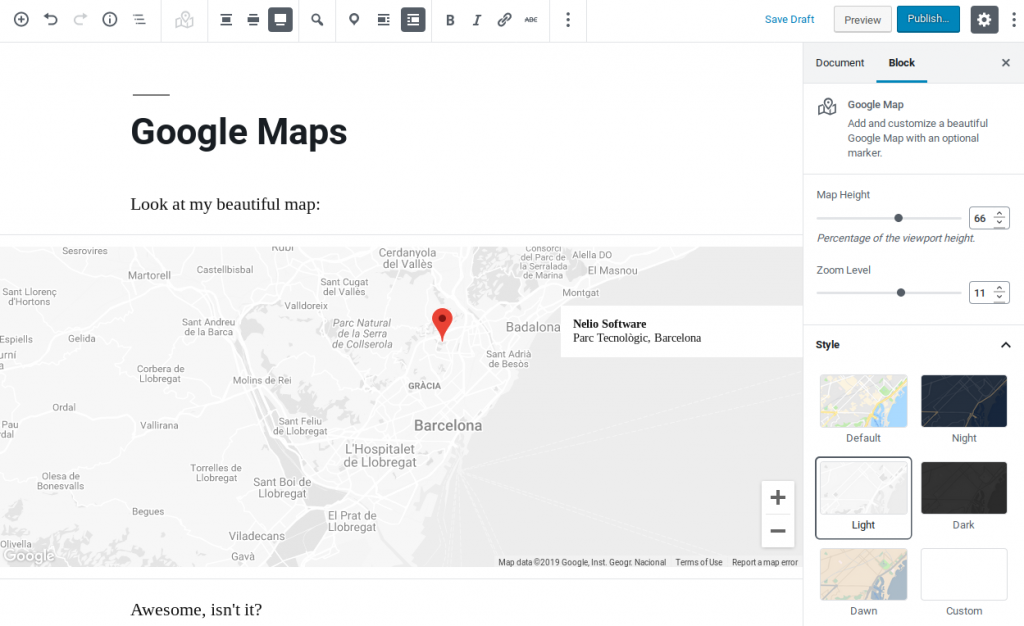Click the settings gear icon
1024x626 pixels.
coord(984,19)
